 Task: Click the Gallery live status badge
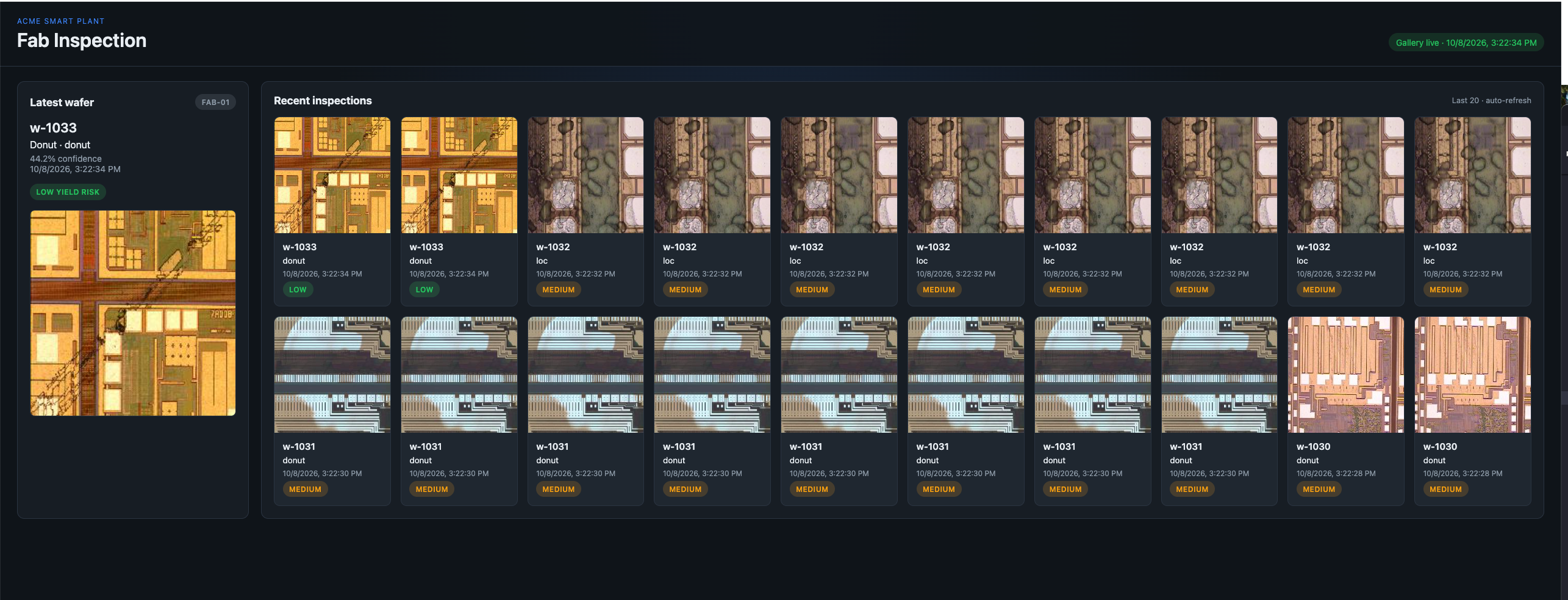(x=1466, y=43)
